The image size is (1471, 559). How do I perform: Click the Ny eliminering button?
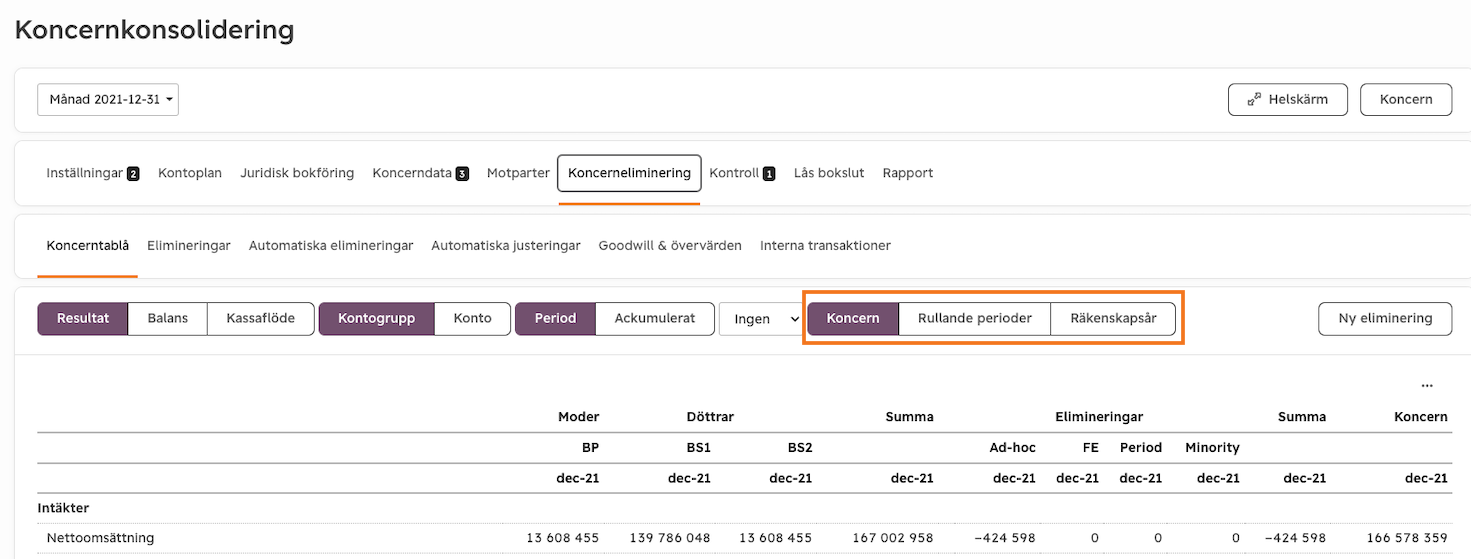1385,318
